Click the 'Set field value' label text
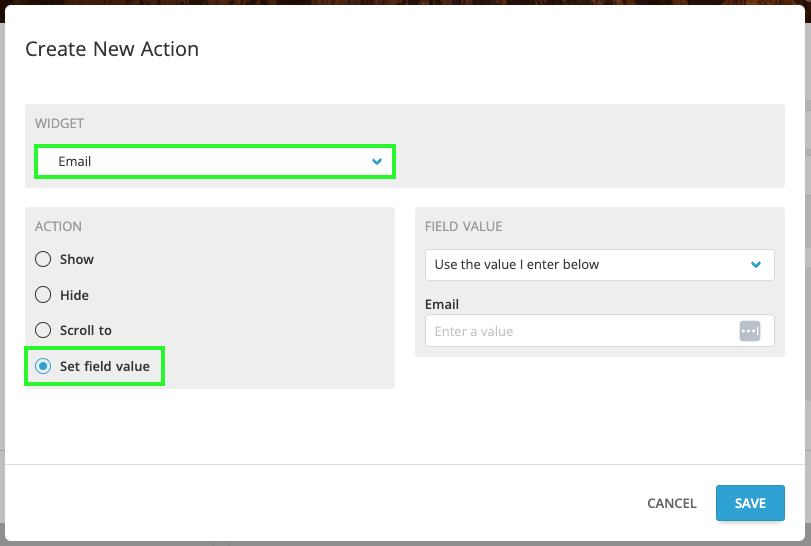The height and width of the screenshot is (546, 811). pos(105,366)
